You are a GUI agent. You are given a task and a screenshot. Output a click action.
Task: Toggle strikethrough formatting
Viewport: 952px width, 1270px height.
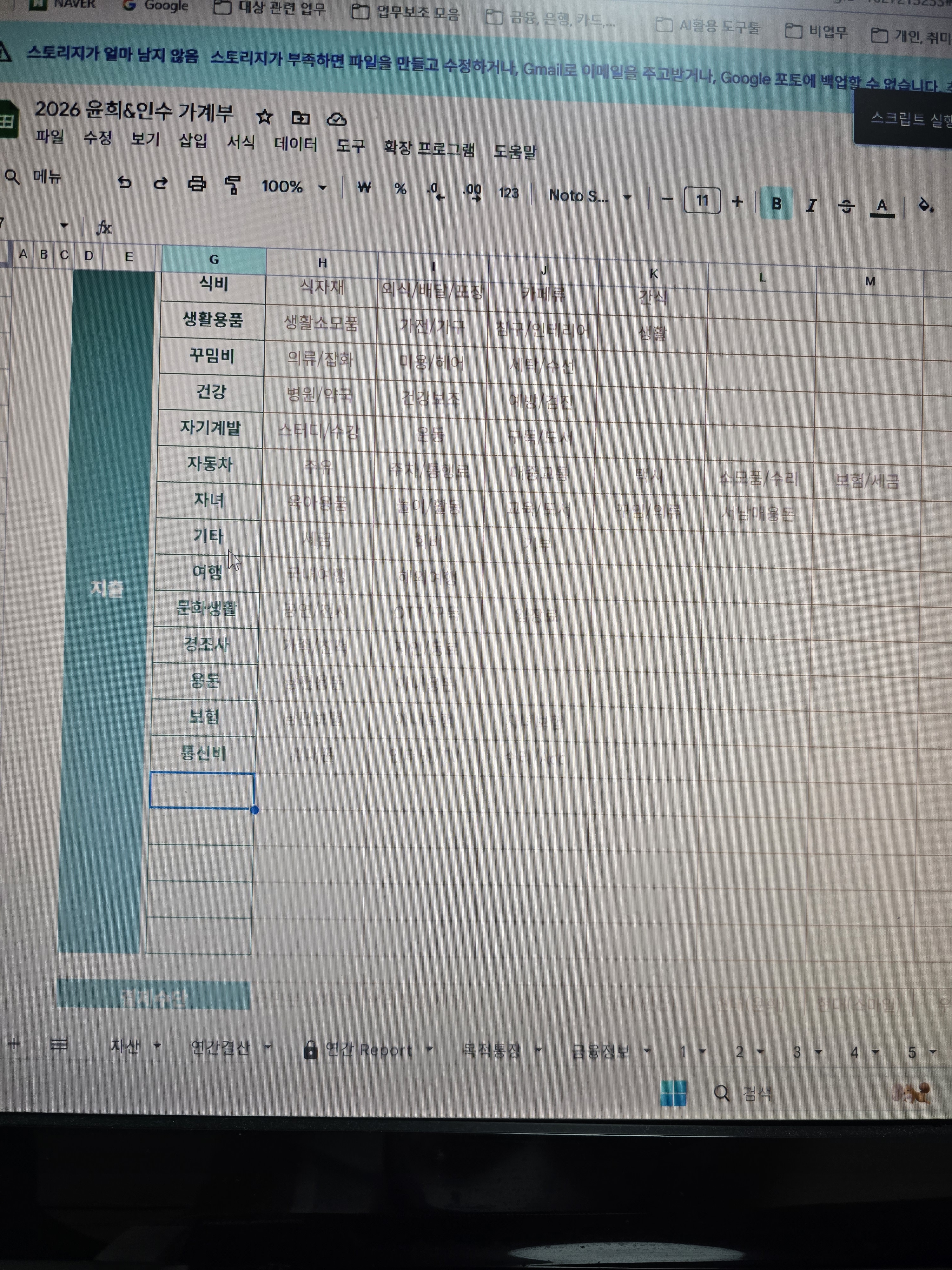coord(846,206)
